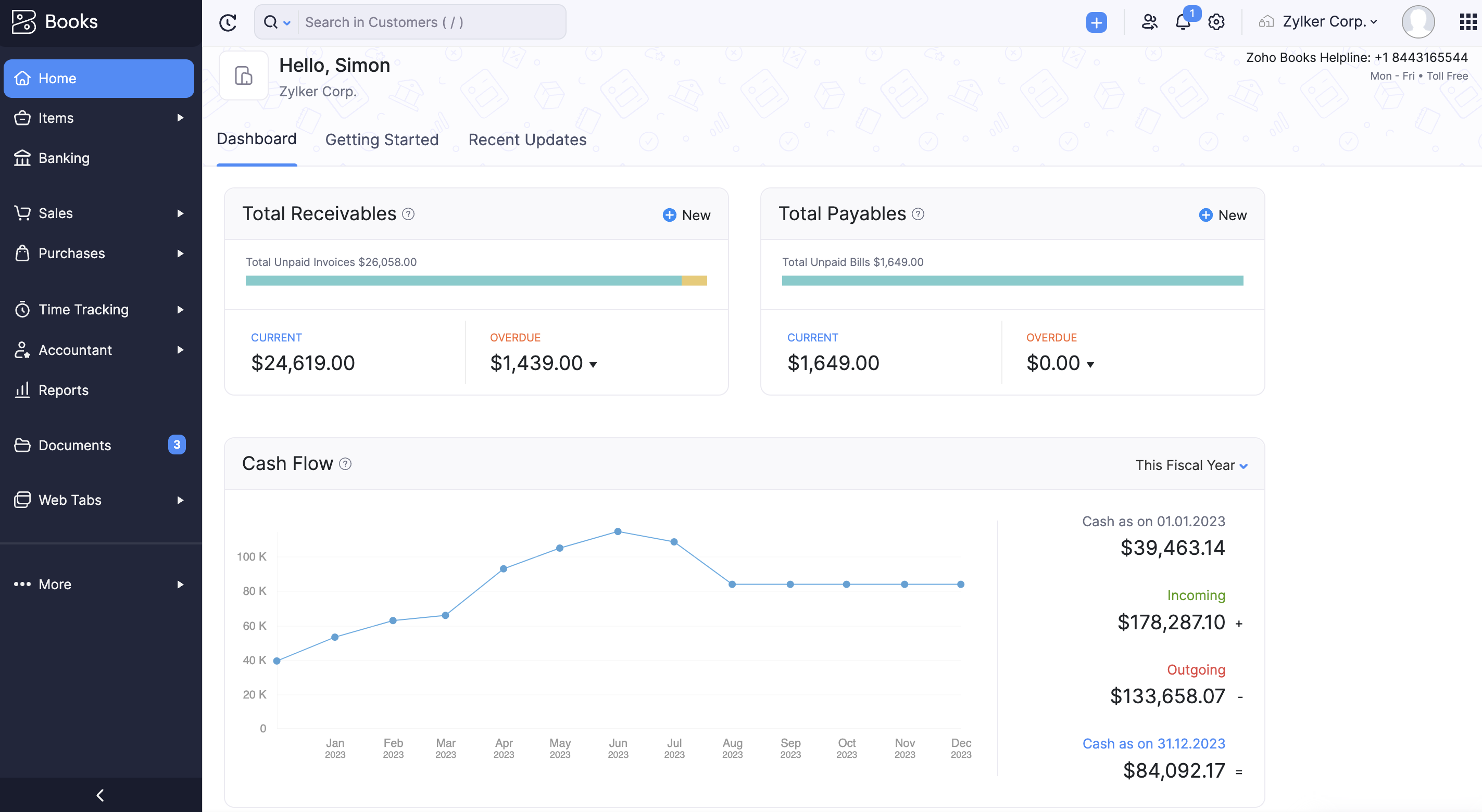The height and width of the screenshot is (812, 1482).
Task: Switch to the Recent Updates tab
Action: (527, 139)
